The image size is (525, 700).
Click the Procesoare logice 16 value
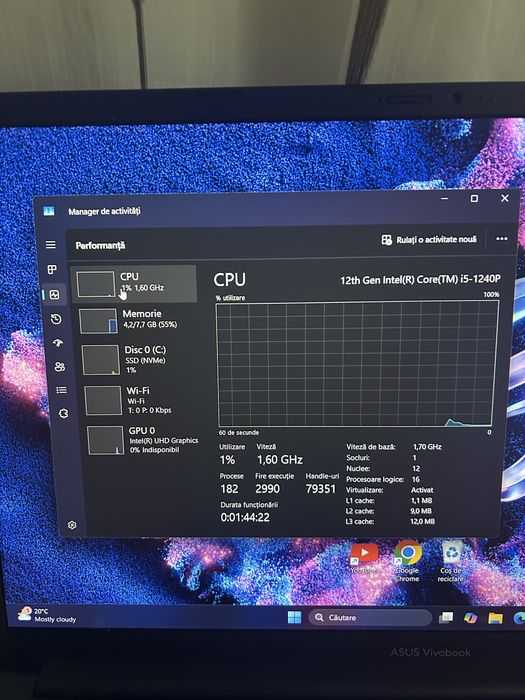(416, 479)
